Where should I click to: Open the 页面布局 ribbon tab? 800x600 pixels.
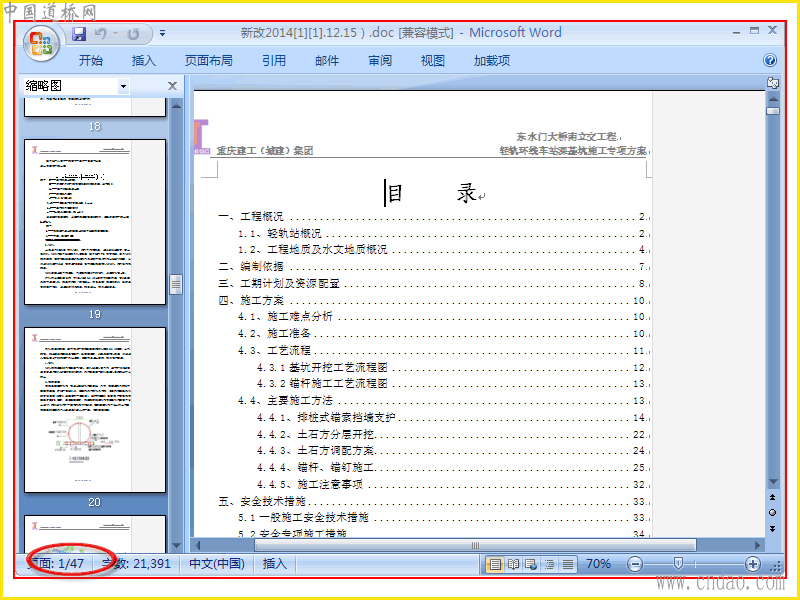[x=209, y=61]
